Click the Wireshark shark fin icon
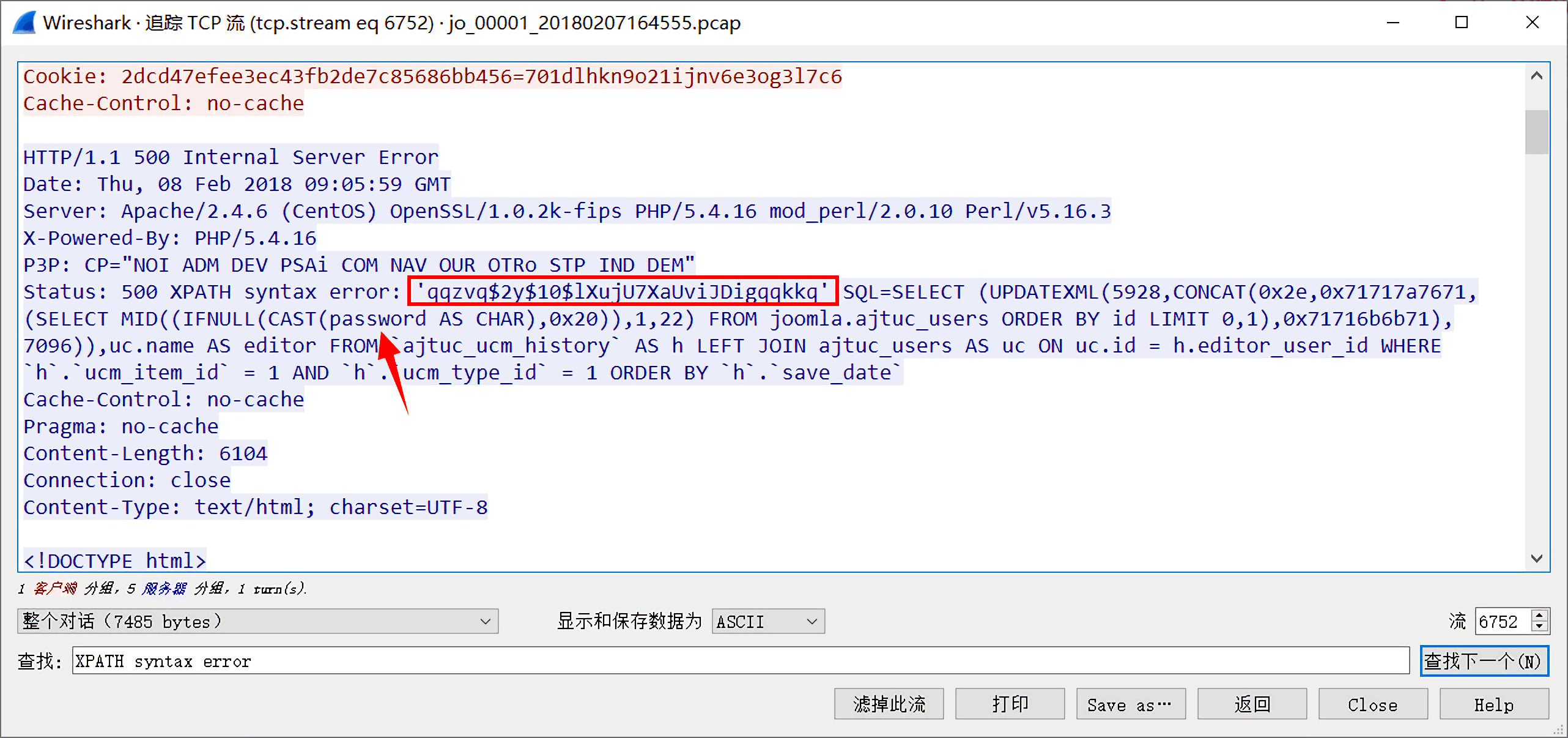Viewport: 1568px width, 738px height. coord(24,23)
